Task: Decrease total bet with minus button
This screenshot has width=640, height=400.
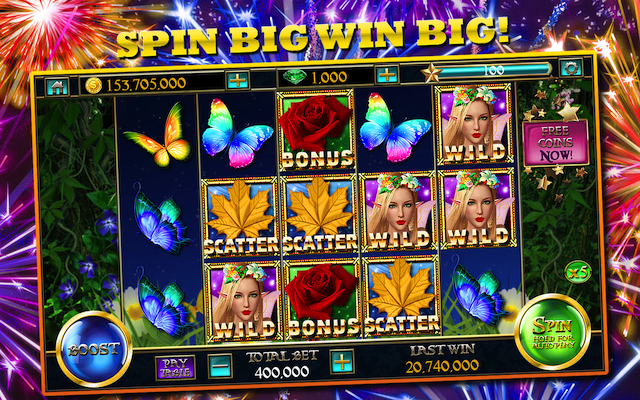Action: coord(222,365)
